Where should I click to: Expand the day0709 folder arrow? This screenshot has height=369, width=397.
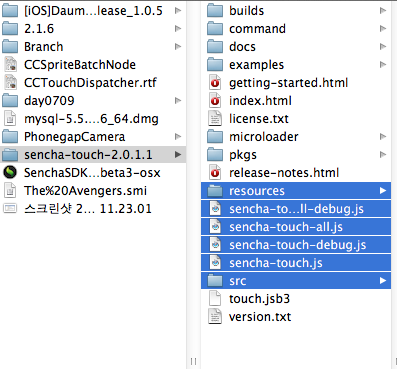(x=178, y=100)
